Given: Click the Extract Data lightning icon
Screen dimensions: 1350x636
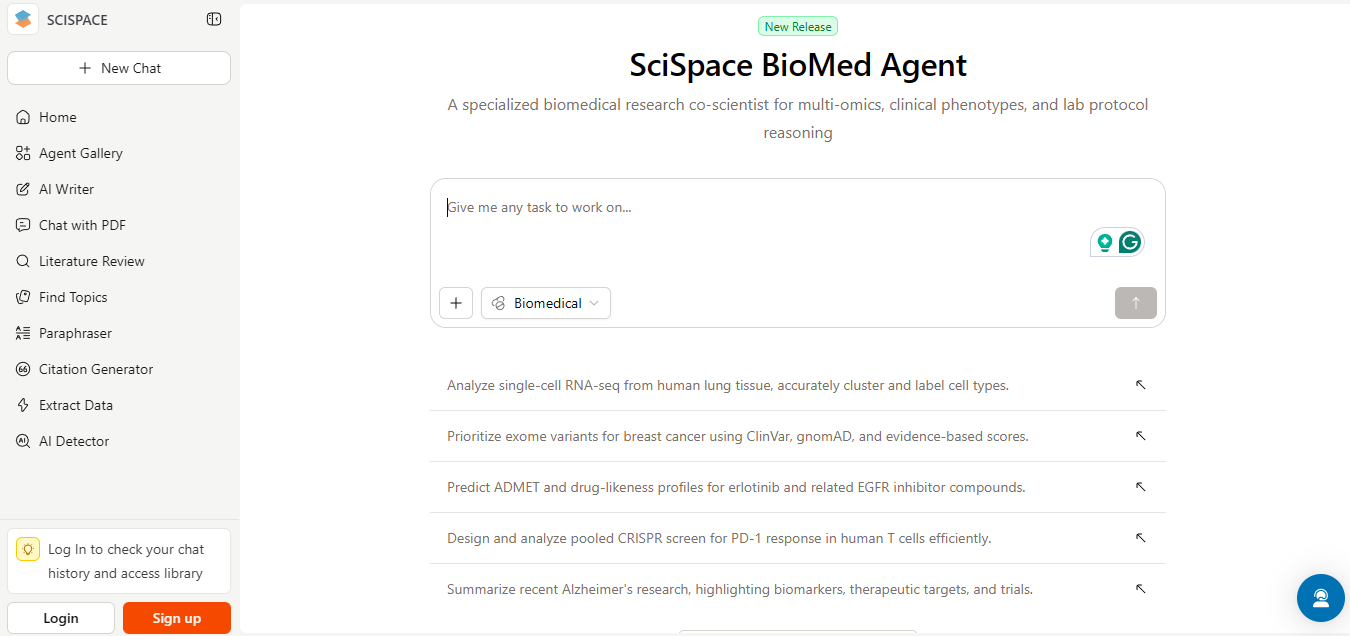Looking at the screenshot, I should pyautogui.click(x=23, y=405).
